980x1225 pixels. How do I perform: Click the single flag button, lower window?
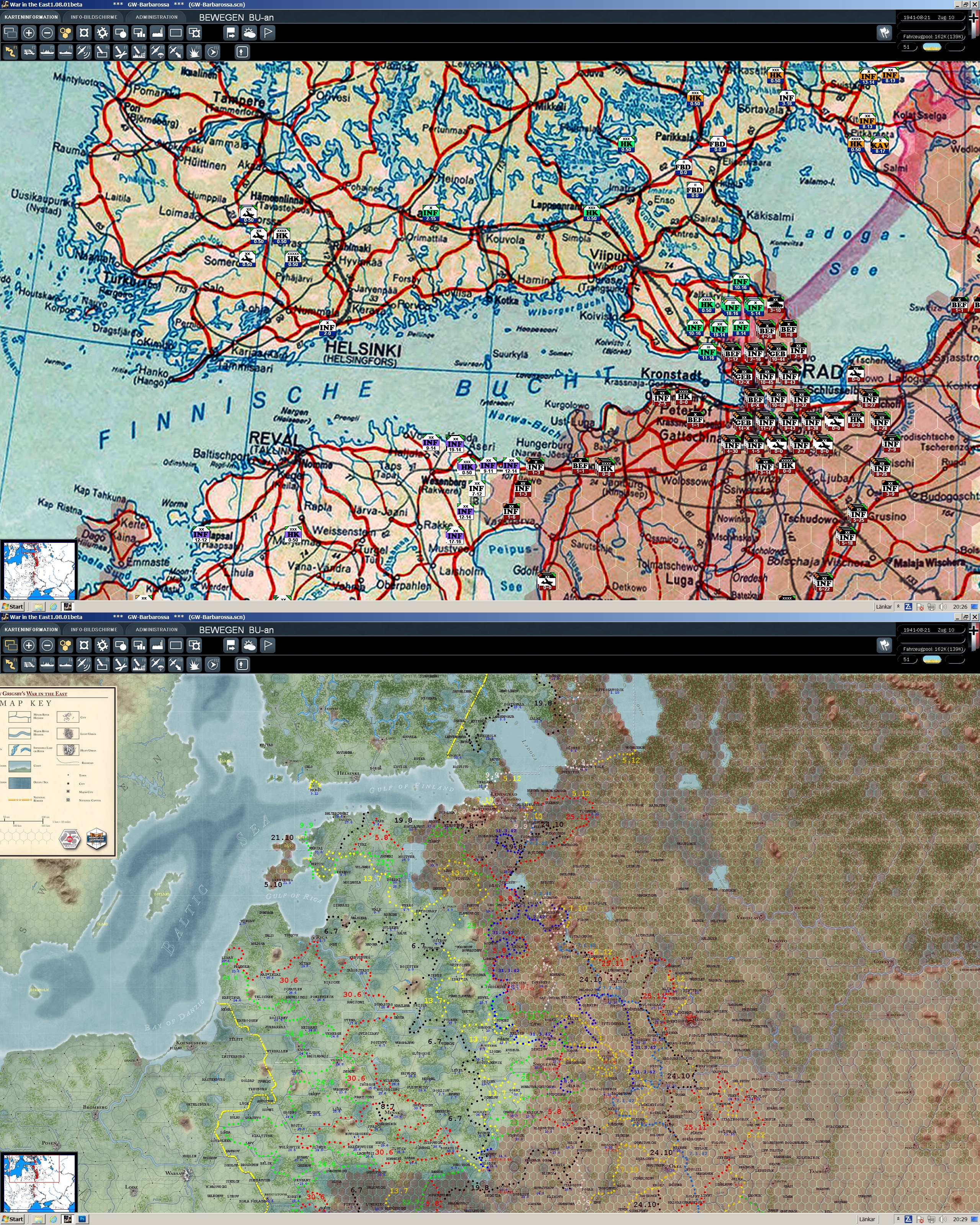(x=268, y=645)
